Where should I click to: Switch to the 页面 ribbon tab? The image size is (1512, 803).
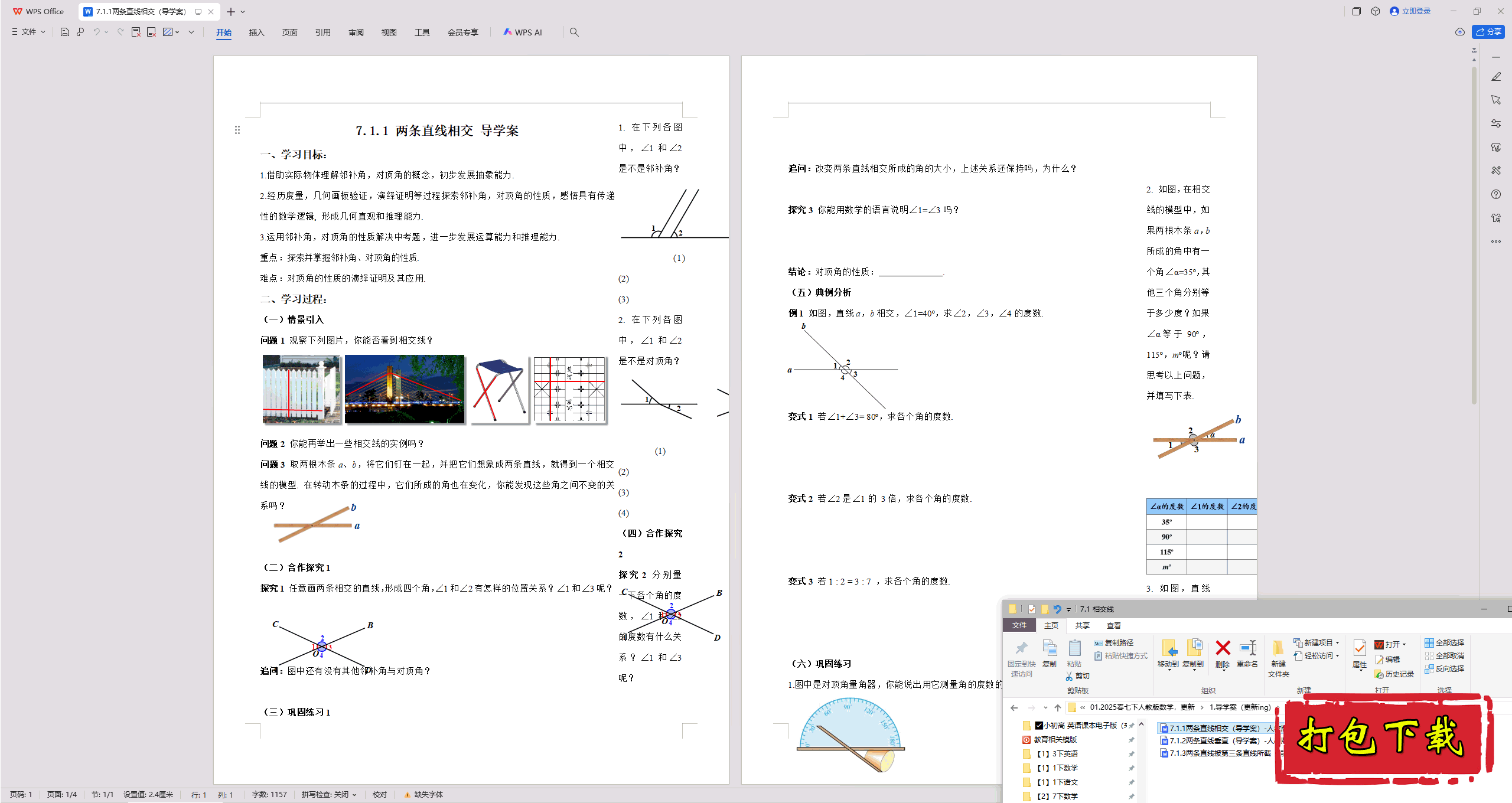[289, 32]
